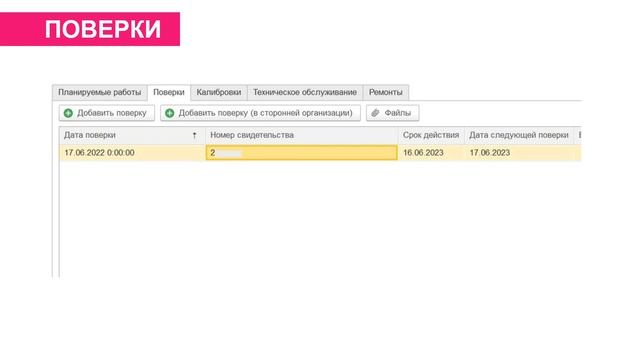Click the Добавить поверку button
Viewport: 640px width, 360px height.
coord(107,113)
